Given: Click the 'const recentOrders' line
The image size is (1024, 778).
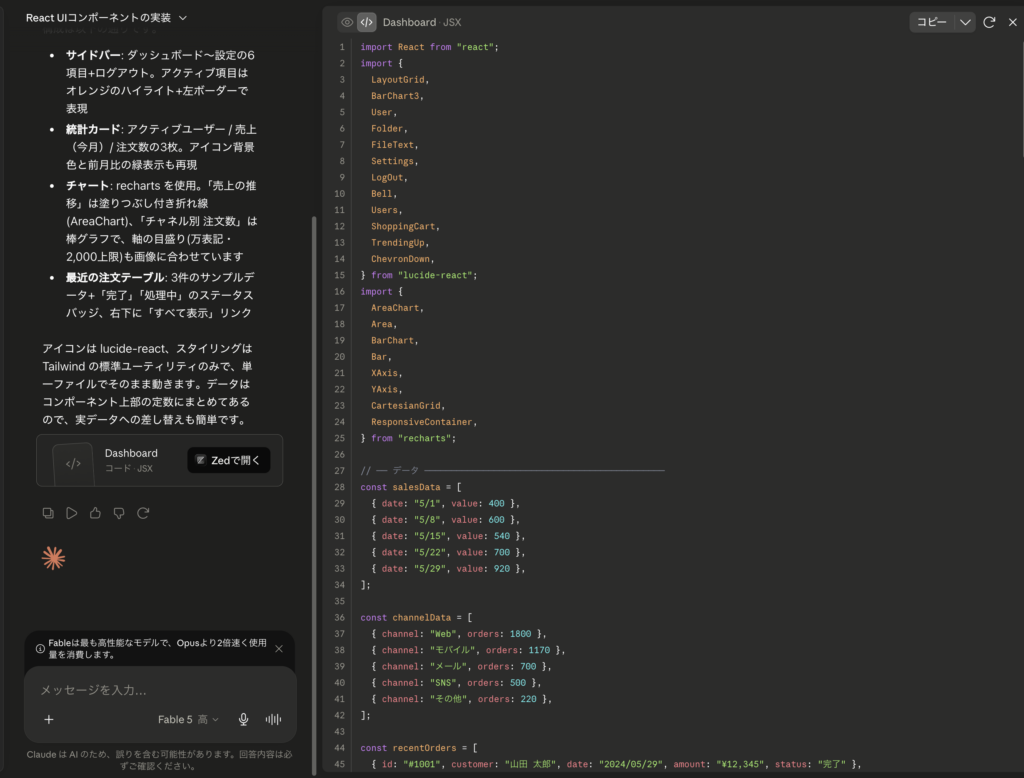Looking at the screenshot, I should coord(419,748).
